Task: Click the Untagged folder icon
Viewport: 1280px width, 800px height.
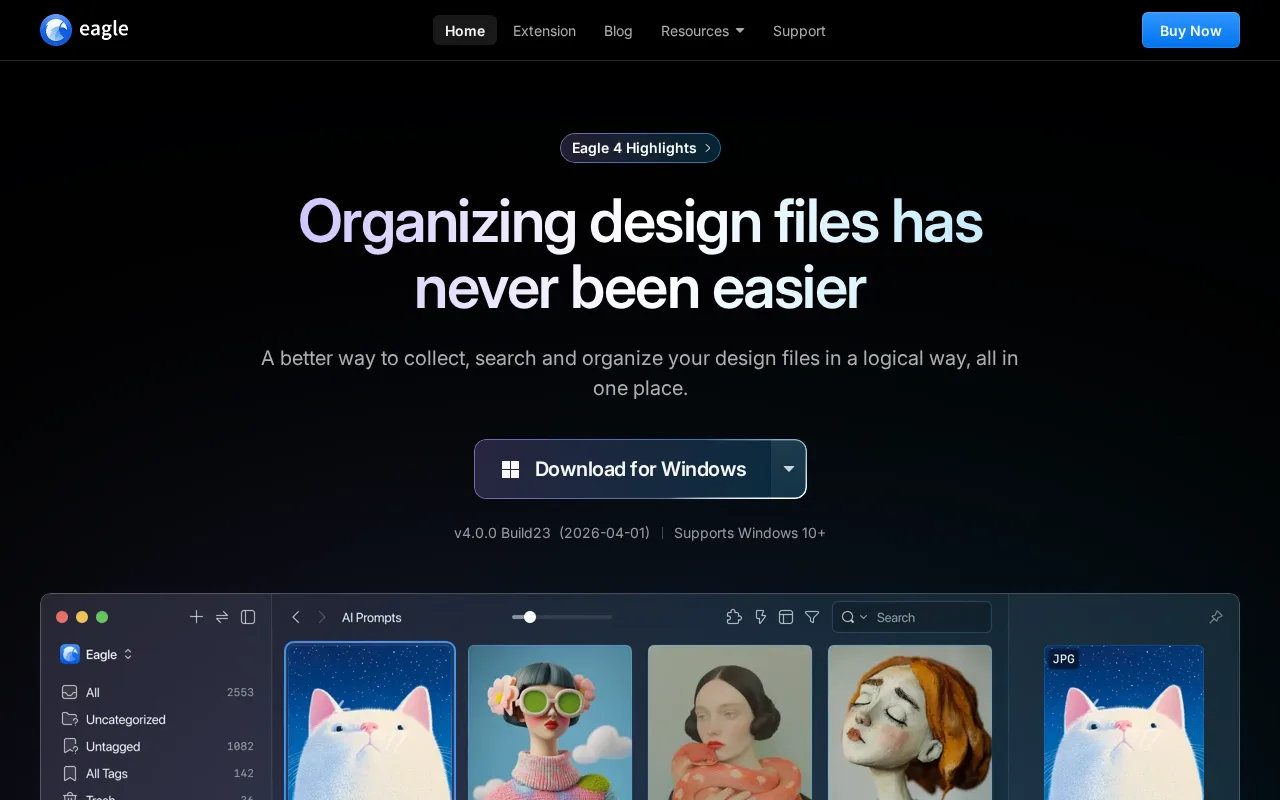Action: [x=69, y=746]
